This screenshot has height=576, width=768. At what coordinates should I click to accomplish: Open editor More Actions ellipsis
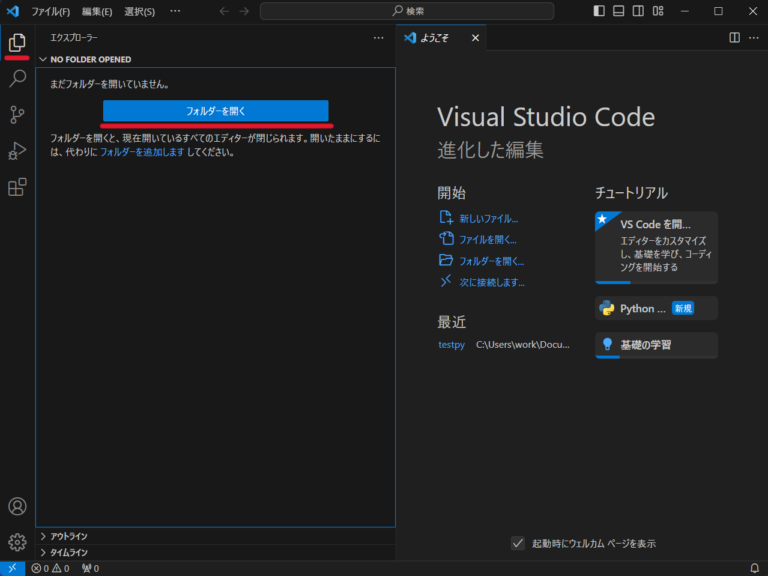coord(754,38)
